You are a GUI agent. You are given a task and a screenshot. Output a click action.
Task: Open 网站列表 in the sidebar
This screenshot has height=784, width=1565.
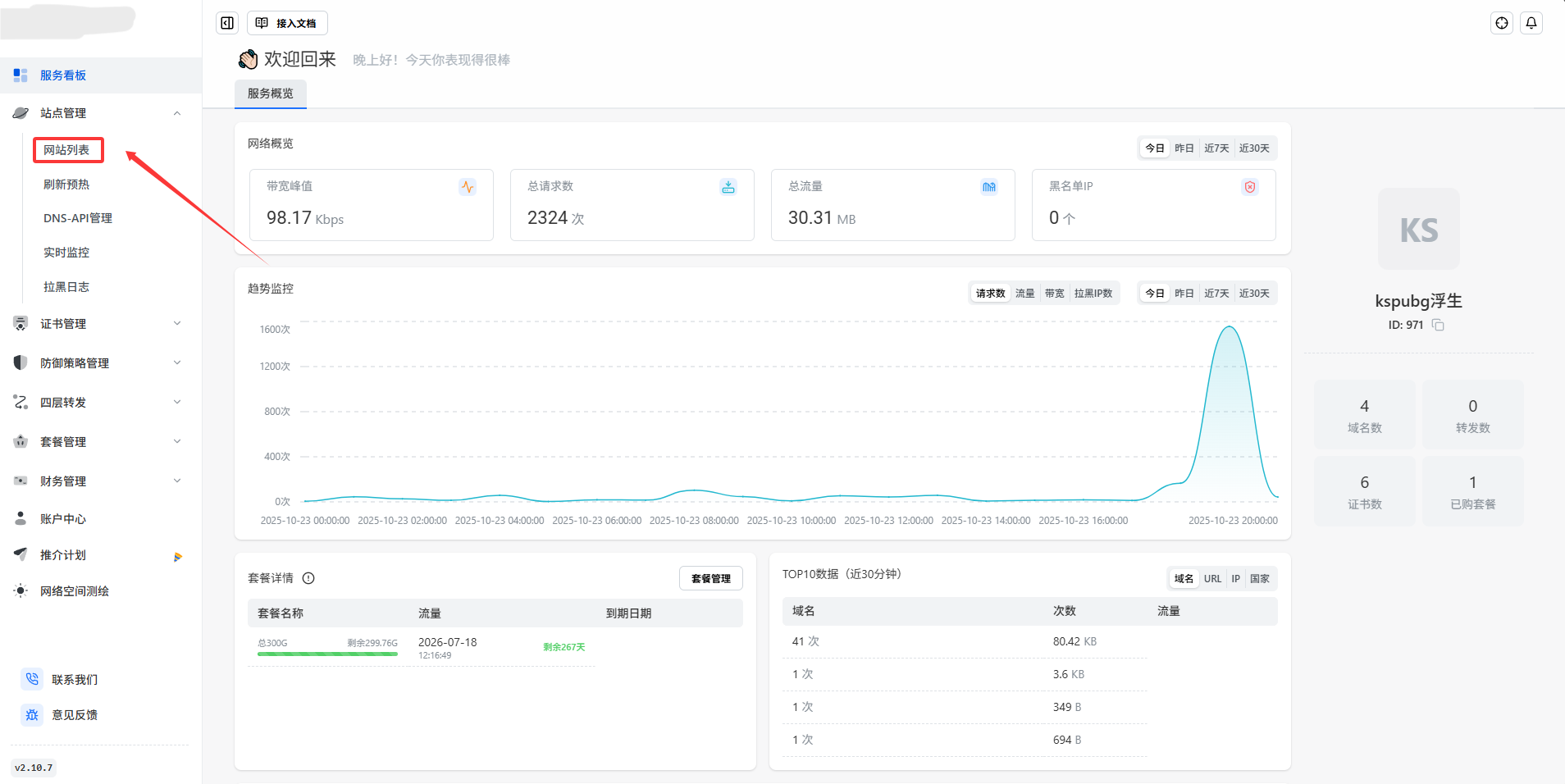point(67,150)
